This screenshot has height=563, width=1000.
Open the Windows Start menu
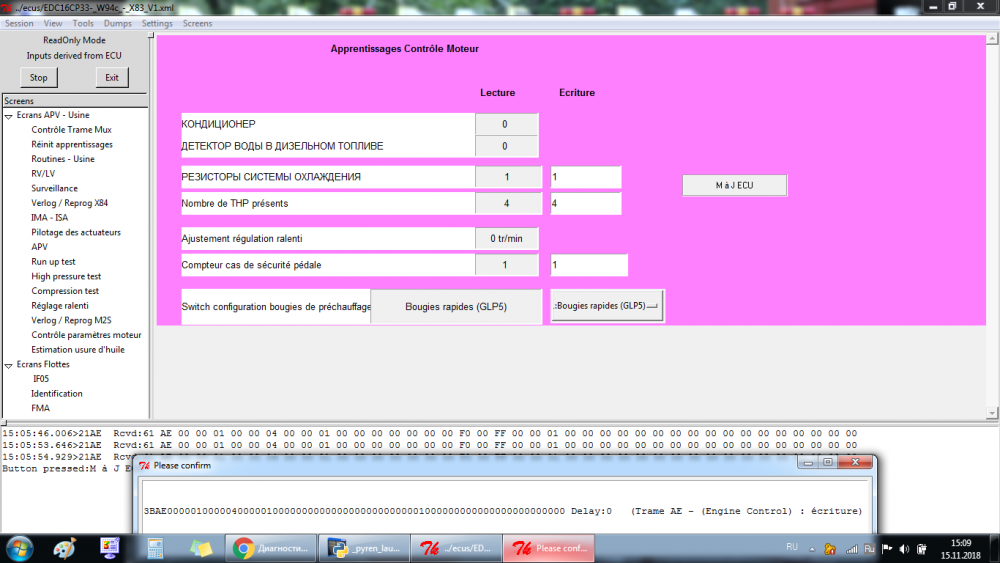pyautogui.click(x=19, y=548)
